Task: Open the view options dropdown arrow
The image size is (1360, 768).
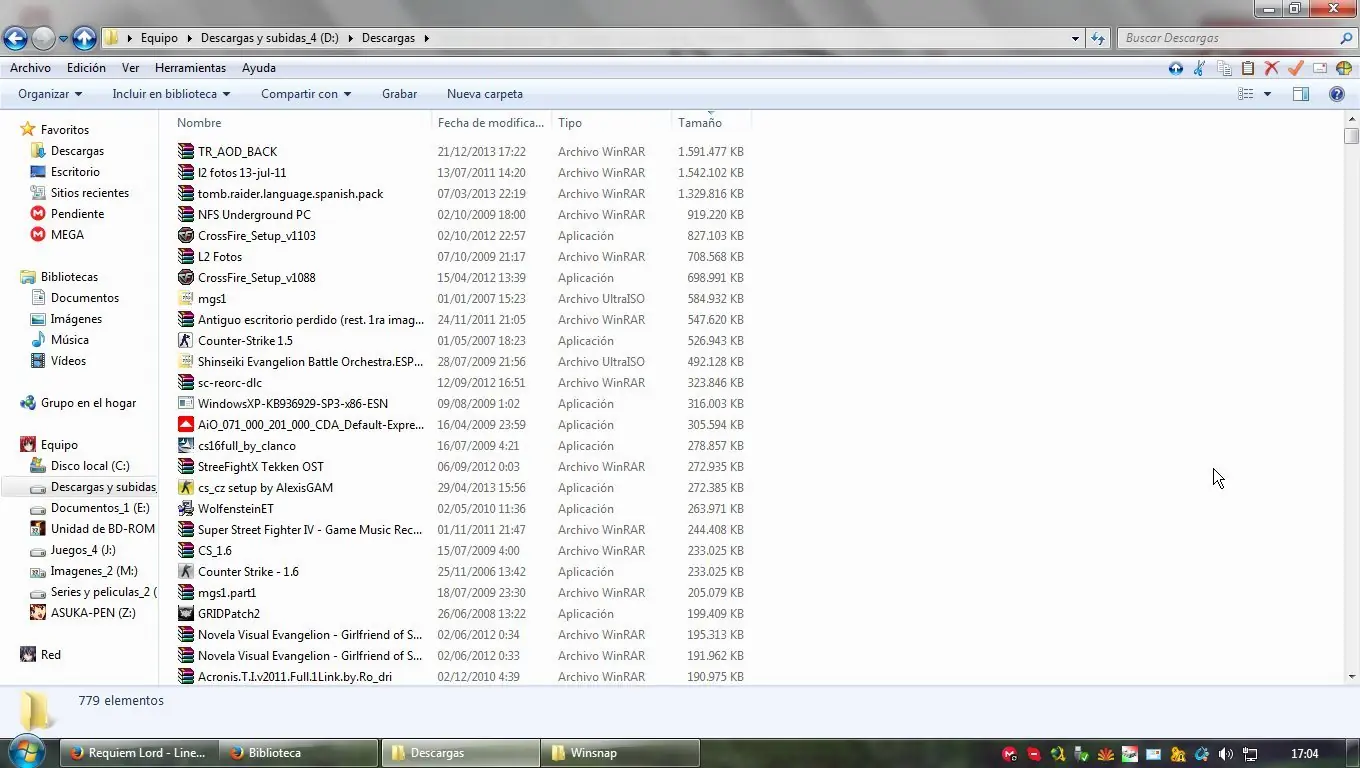Action: coord(1267,94)
